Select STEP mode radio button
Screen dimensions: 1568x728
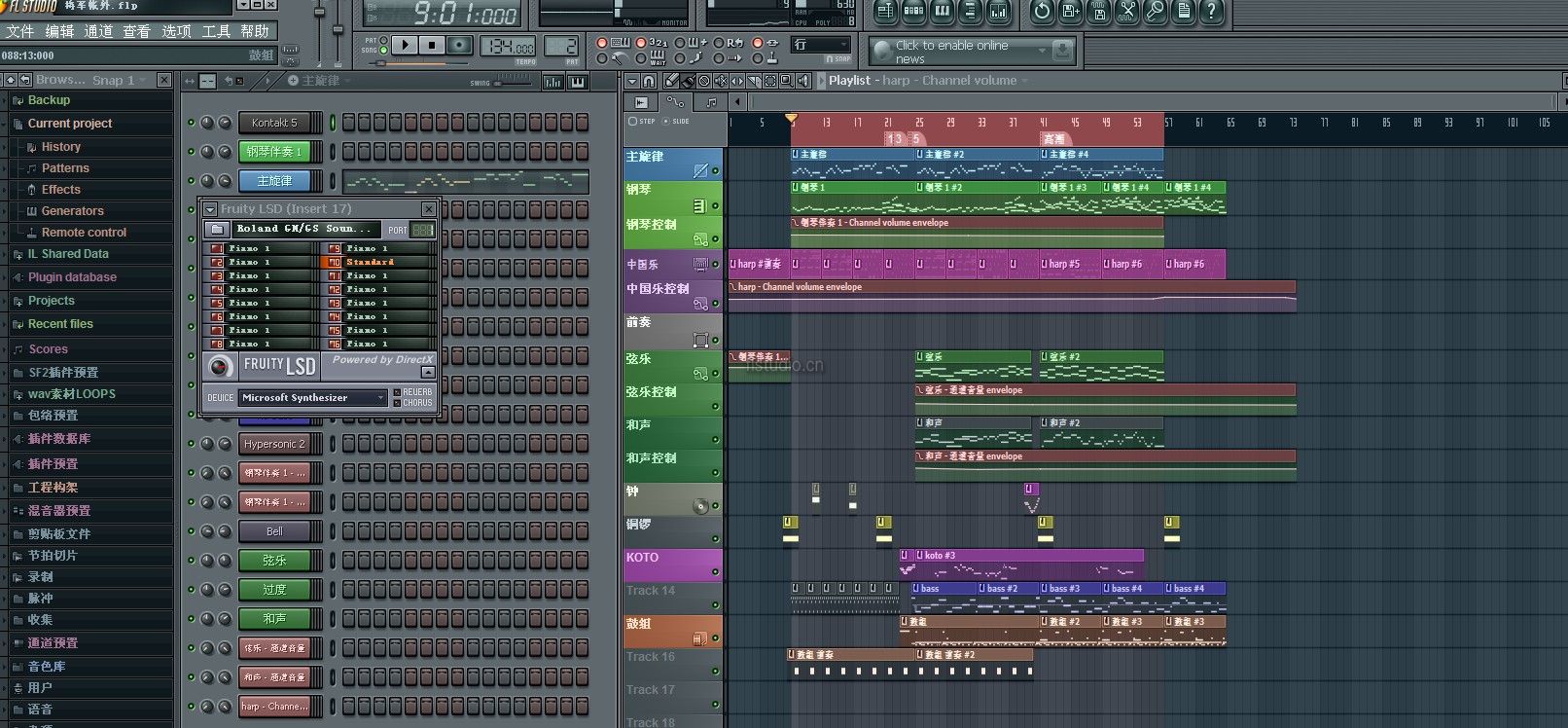[x=633, y=122]
